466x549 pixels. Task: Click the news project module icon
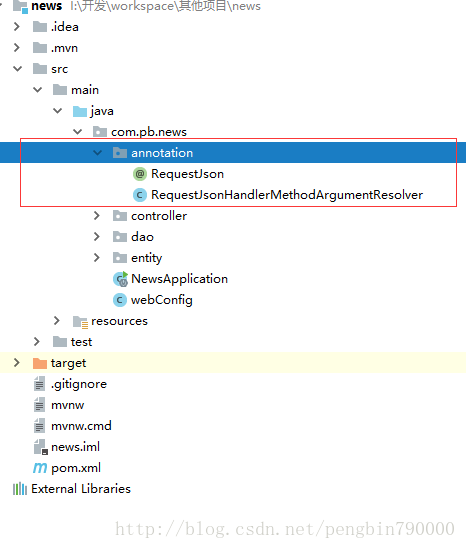click(20, 6)
